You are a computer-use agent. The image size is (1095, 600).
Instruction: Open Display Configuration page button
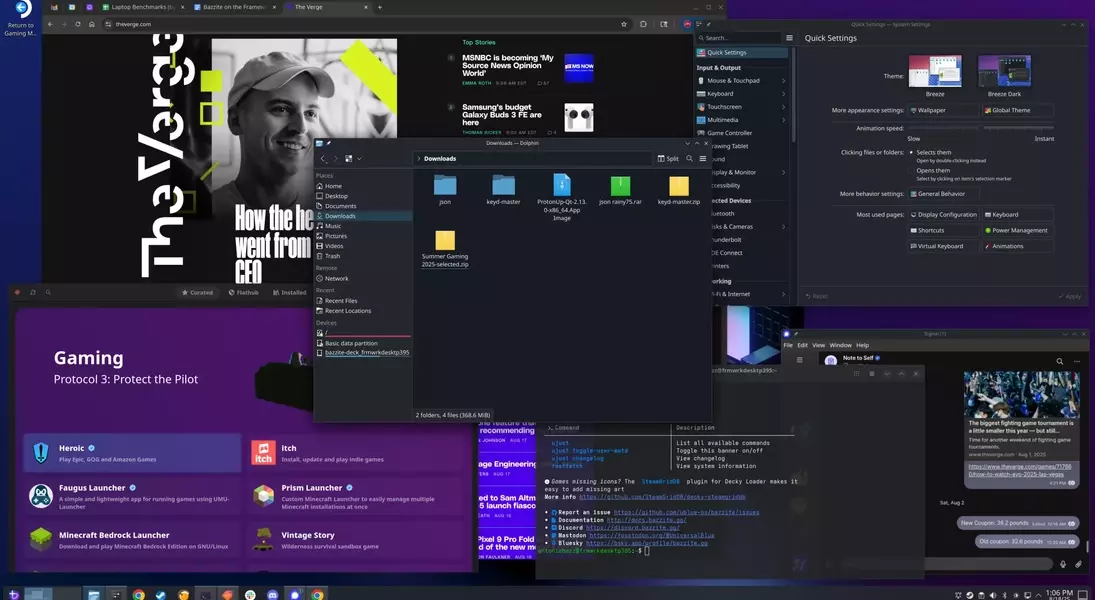[943, 214]
